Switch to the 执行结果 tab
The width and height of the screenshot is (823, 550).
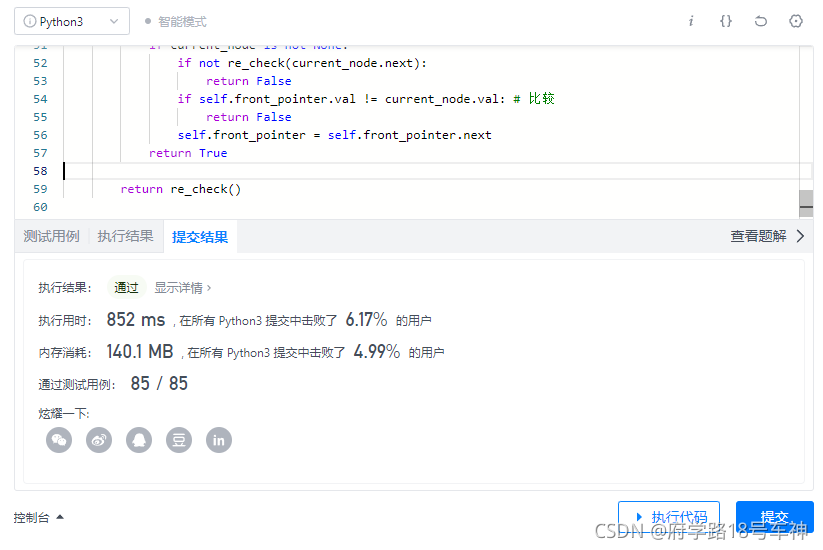(125, 236)
